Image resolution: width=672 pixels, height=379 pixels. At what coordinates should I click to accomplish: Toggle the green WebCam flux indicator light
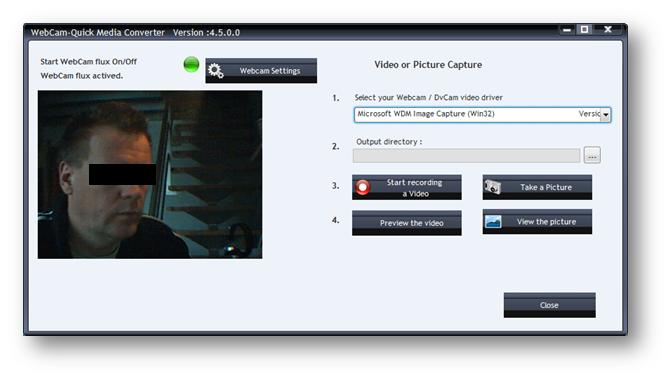[x=191, y=65]
